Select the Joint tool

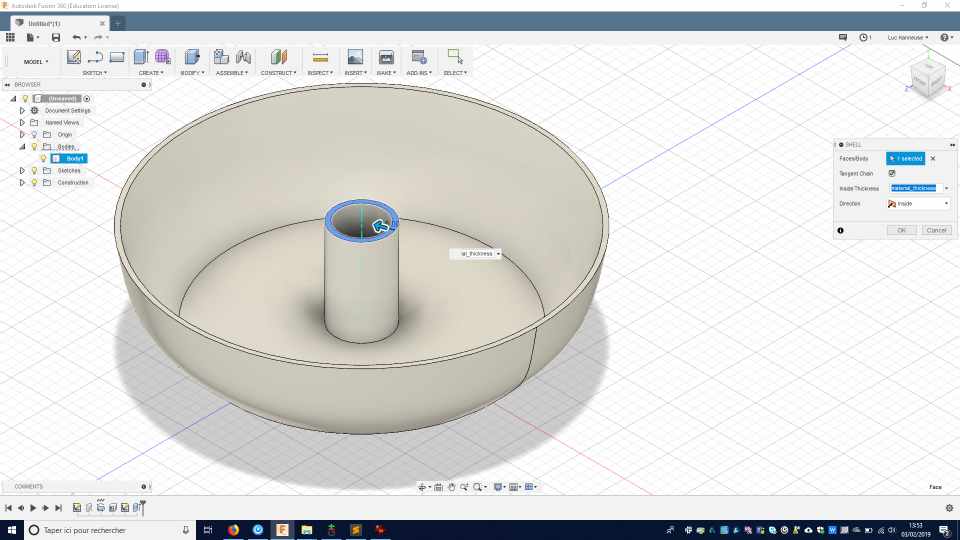click(x=243, y=57)
